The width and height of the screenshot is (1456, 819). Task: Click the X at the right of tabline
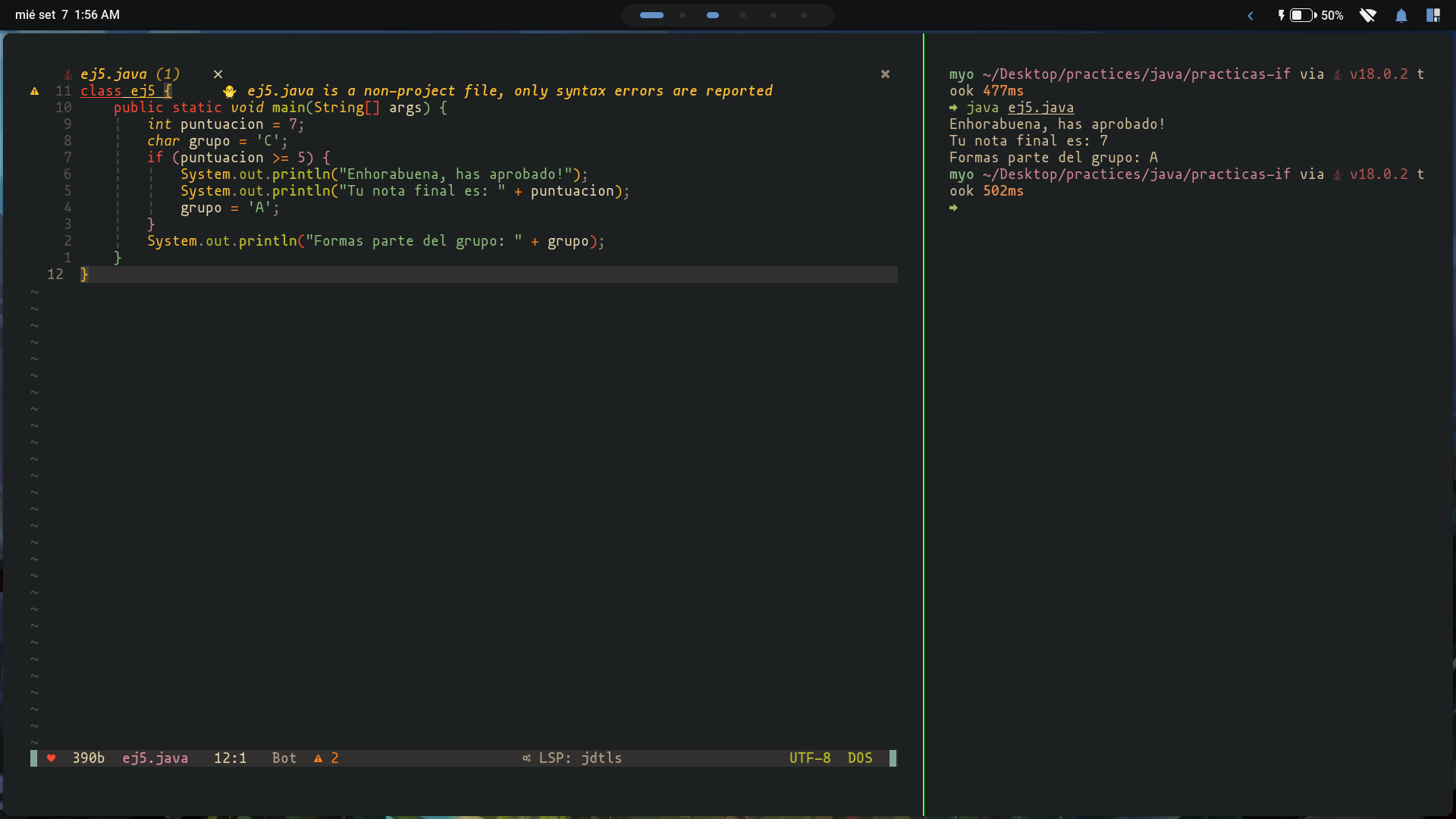pos(885,74)
